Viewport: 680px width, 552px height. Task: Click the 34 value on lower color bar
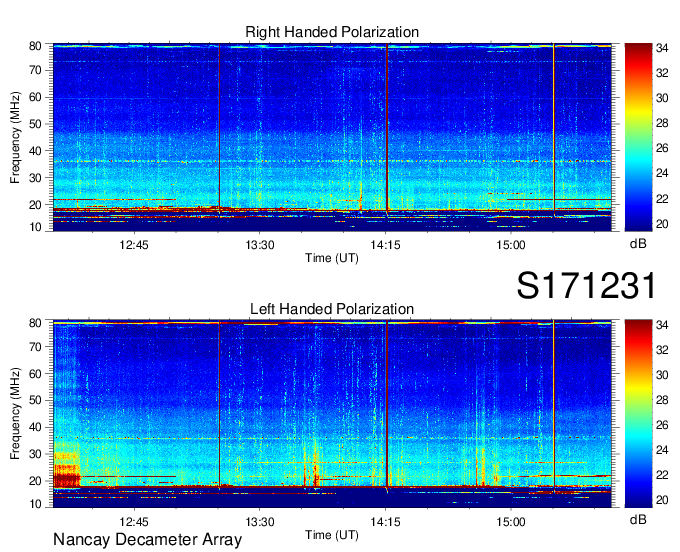tap(662, 325)
